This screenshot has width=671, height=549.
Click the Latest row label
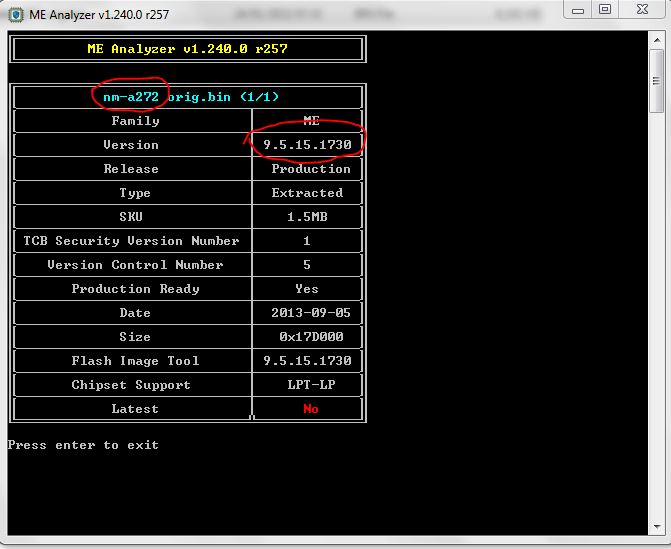click(135, 409)
